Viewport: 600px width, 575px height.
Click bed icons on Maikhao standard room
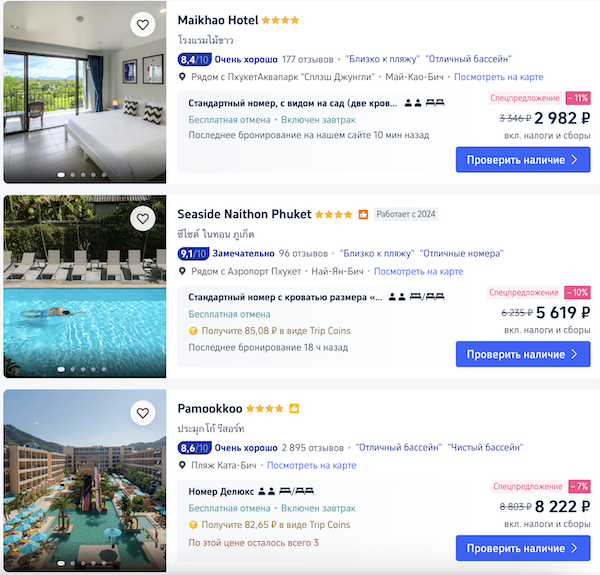[435, 103]
